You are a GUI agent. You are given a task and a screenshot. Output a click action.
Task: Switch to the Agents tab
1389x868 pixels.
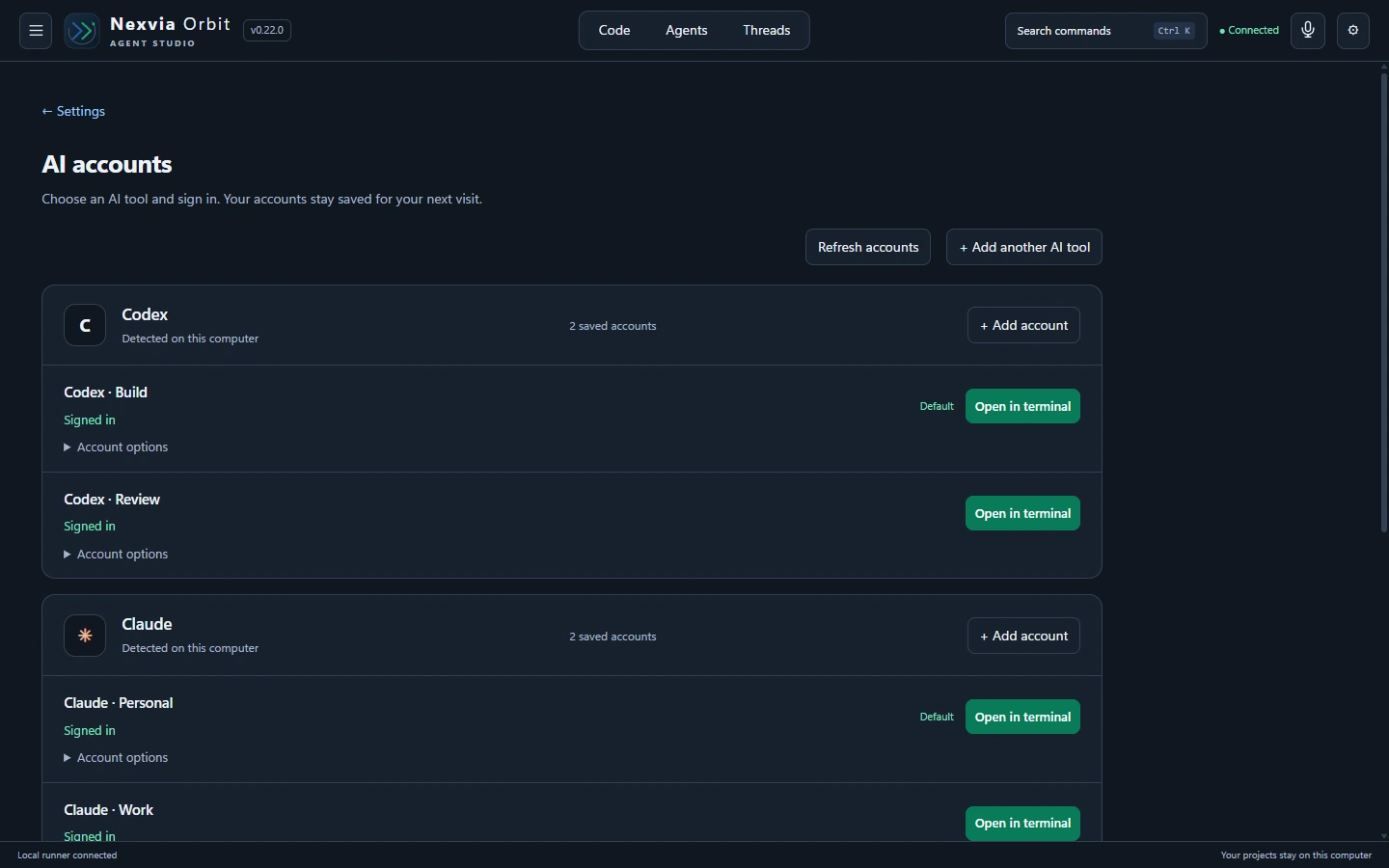pos(687,31)
